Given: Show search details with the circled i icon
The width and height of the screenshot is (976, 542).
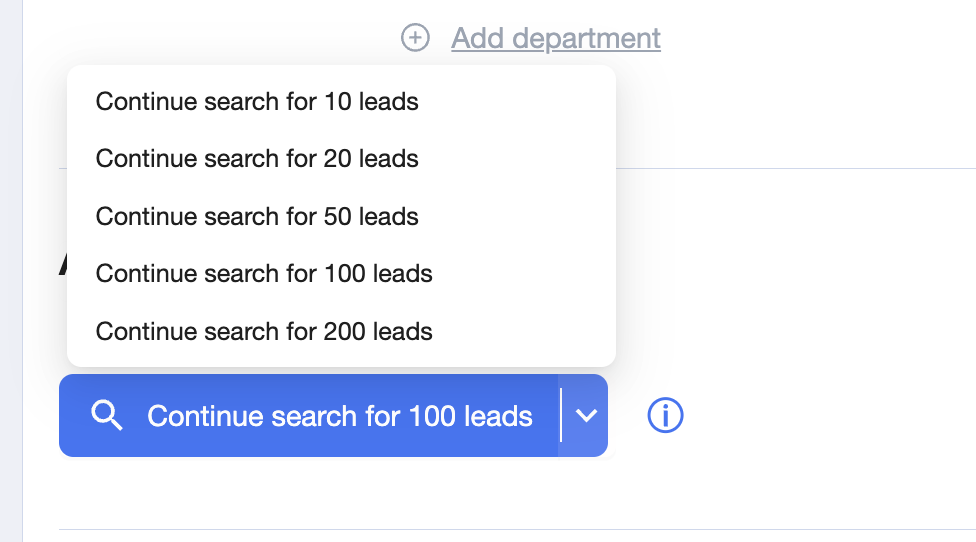Looking at the screenshot, I should tap(665, 416).
